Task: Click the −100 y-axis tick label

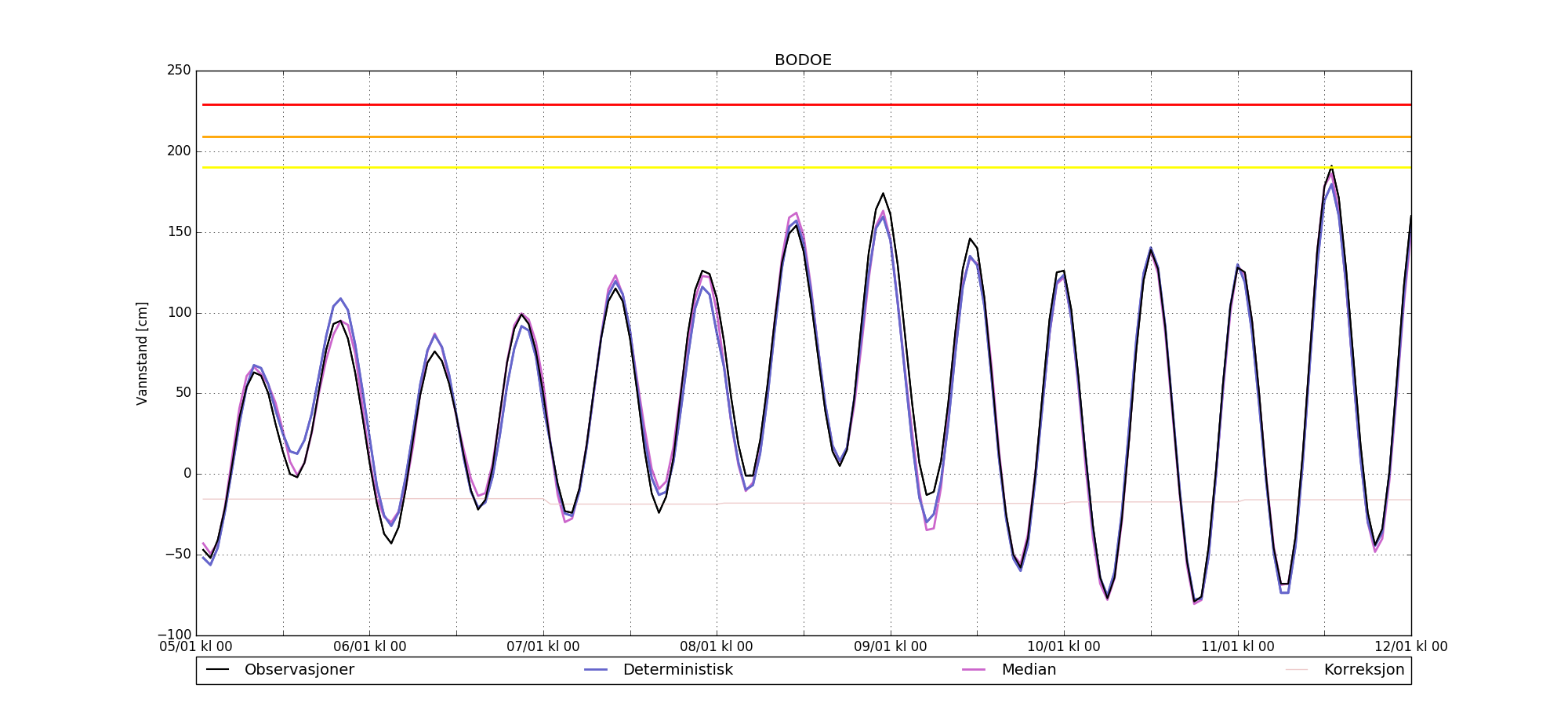Action: 174,635
